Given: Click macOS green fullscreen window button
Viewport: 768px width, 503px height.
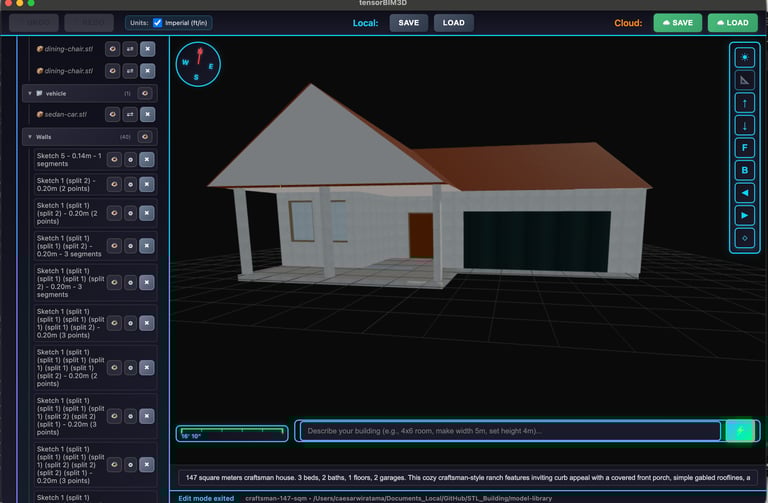Looking at the screenshot, I should [31, 2].
